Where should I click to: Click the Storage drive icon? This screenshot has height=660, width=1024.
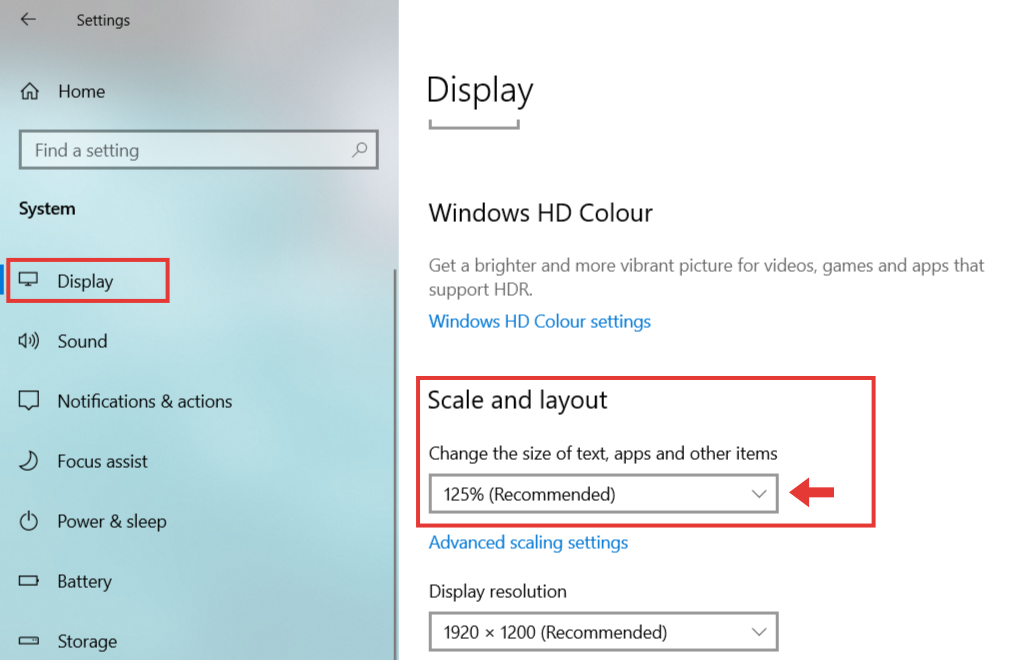29,640
